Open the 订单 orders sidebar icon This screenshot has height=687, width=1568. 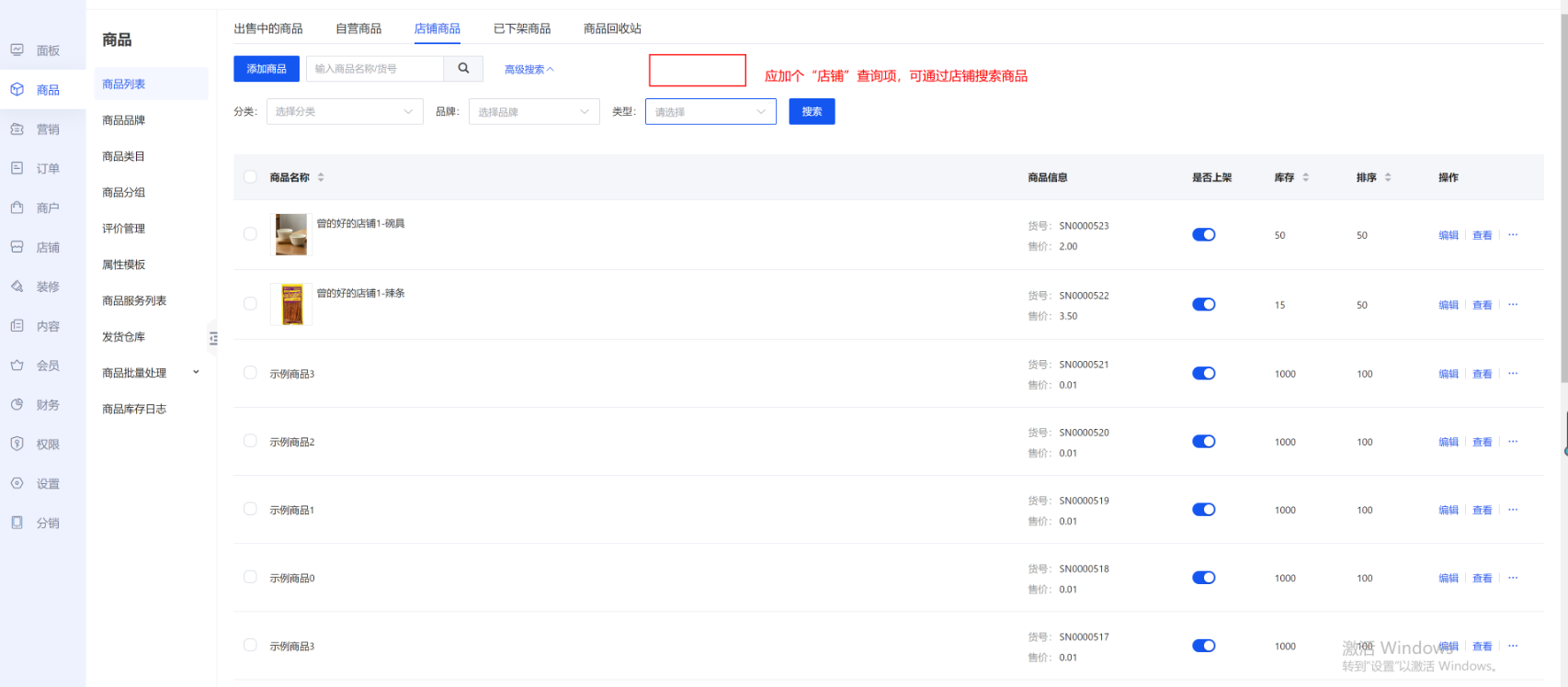(x=17, y=168)
